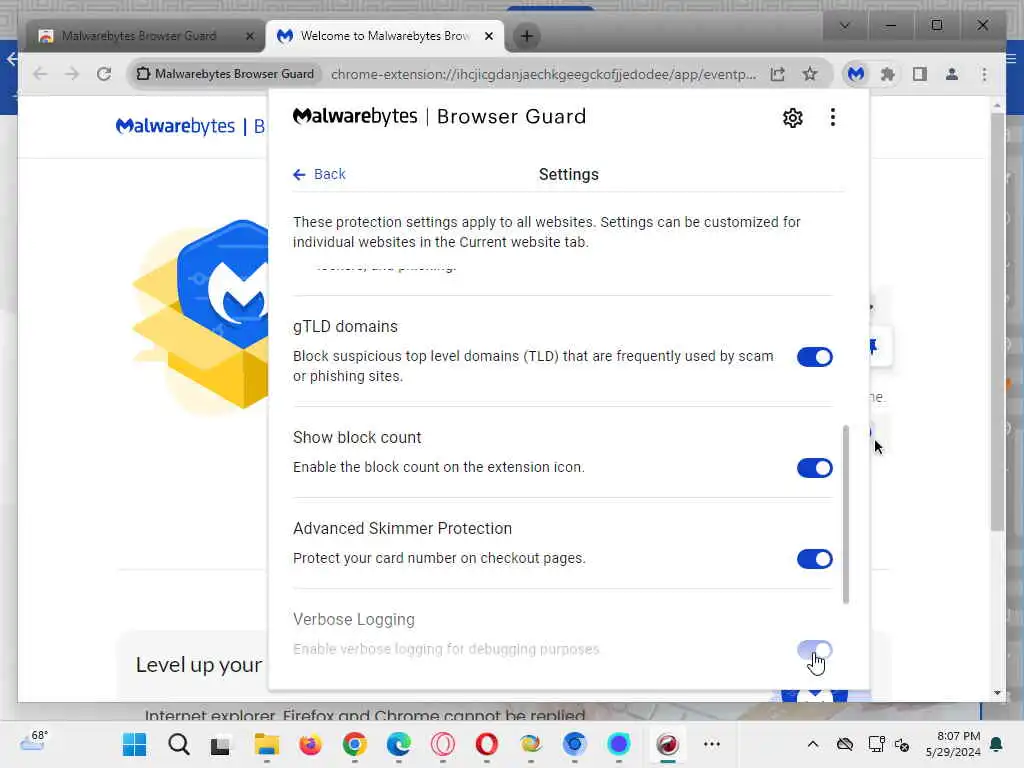Click the Malwarebytes extension icon in toolbar

[856, 74]
